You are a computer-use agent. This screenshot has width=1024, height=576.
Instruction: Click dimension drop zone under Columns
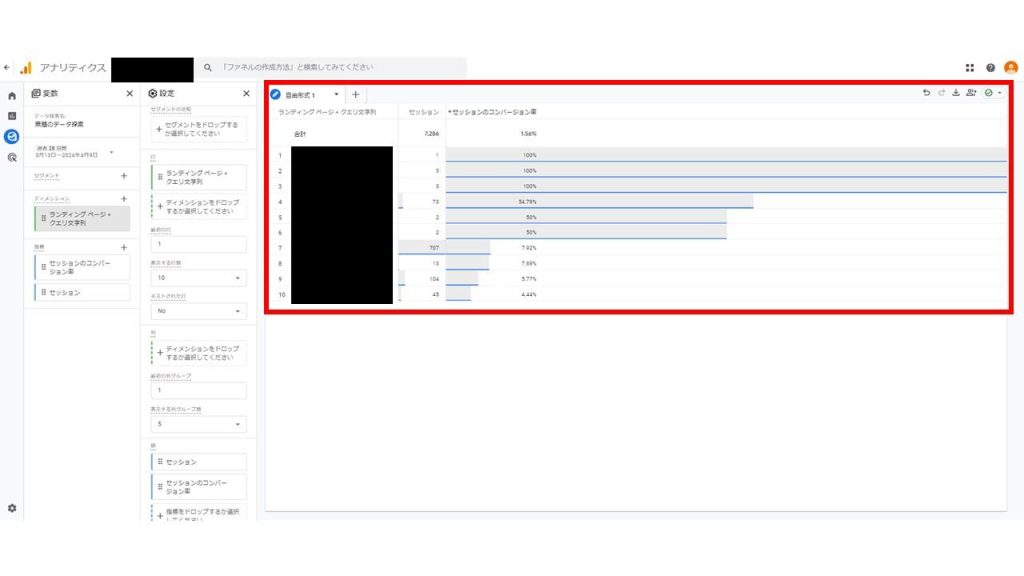199,353
